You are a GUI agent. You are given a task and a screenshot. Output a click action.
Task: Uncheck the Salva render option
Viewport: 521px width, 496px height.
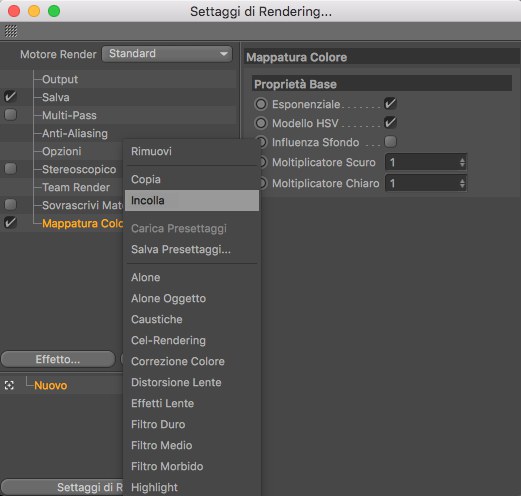(11, 97)
